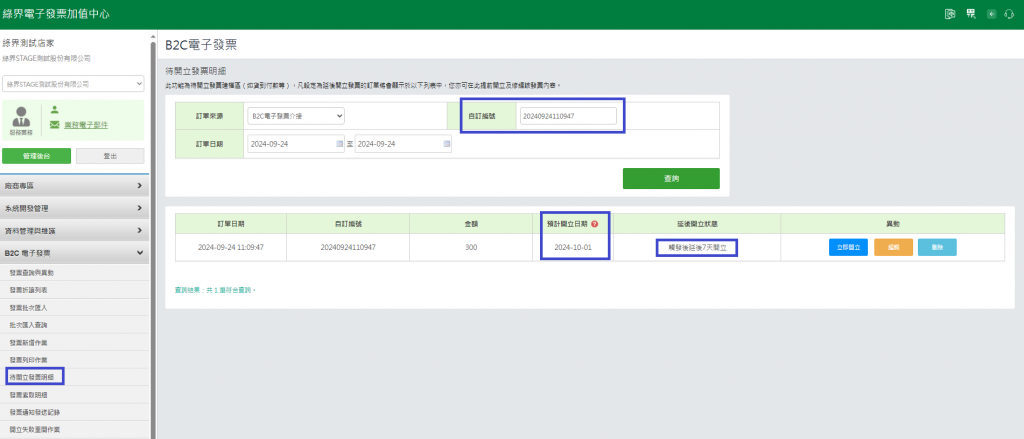Screen dimensions: 1024x439
Task: Click the B2C電子發票 page heading
Action: pyautogui.click(x=200, y=45)
